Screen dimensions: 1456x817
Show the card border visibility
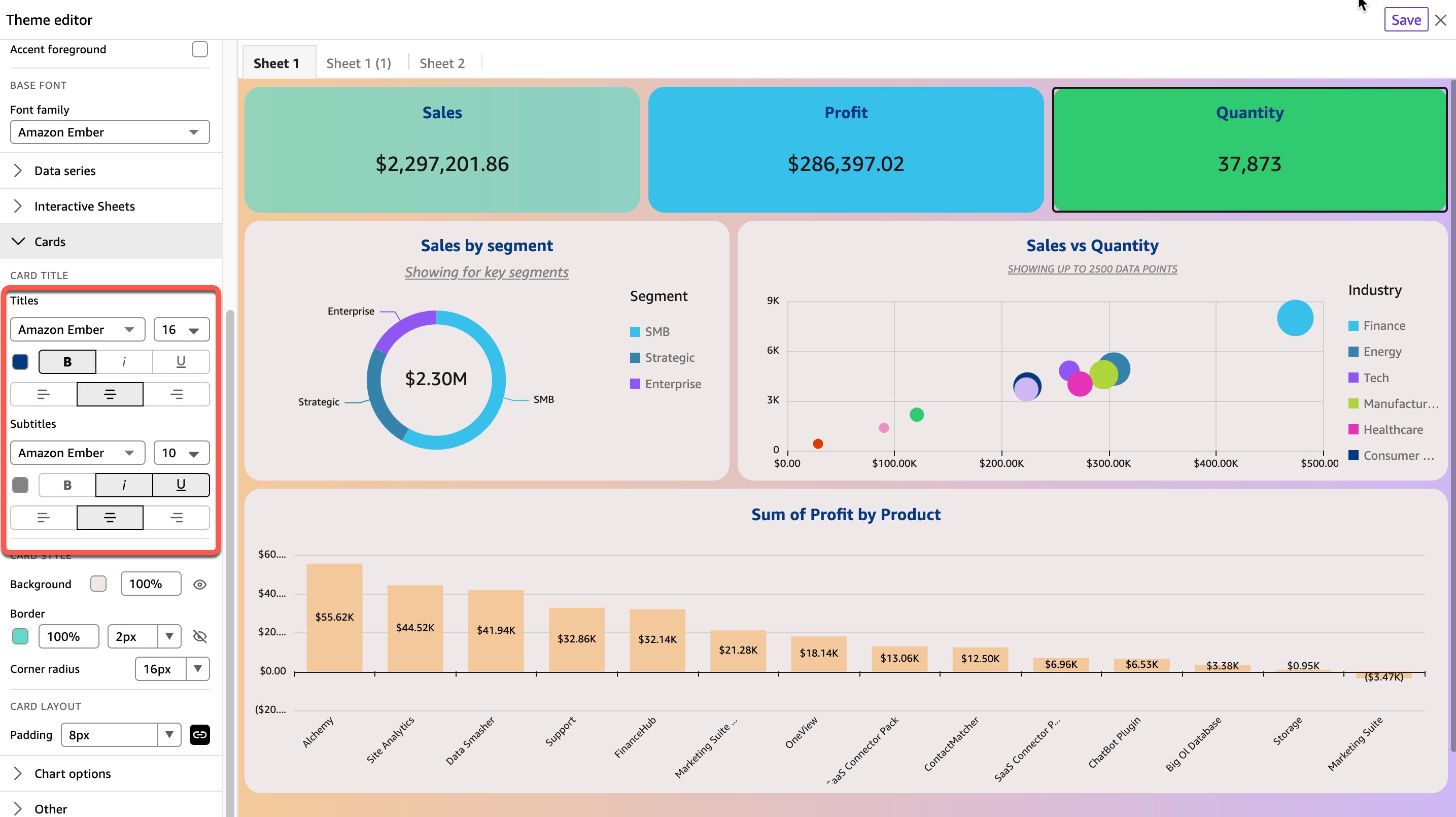click(199, 637)
